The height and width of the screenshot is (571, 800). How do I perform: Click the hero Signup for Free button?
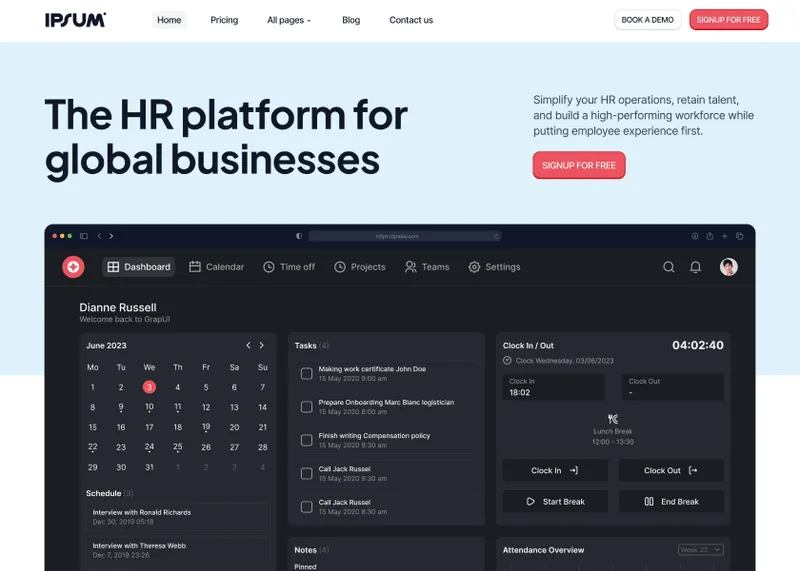click(579, 165)
